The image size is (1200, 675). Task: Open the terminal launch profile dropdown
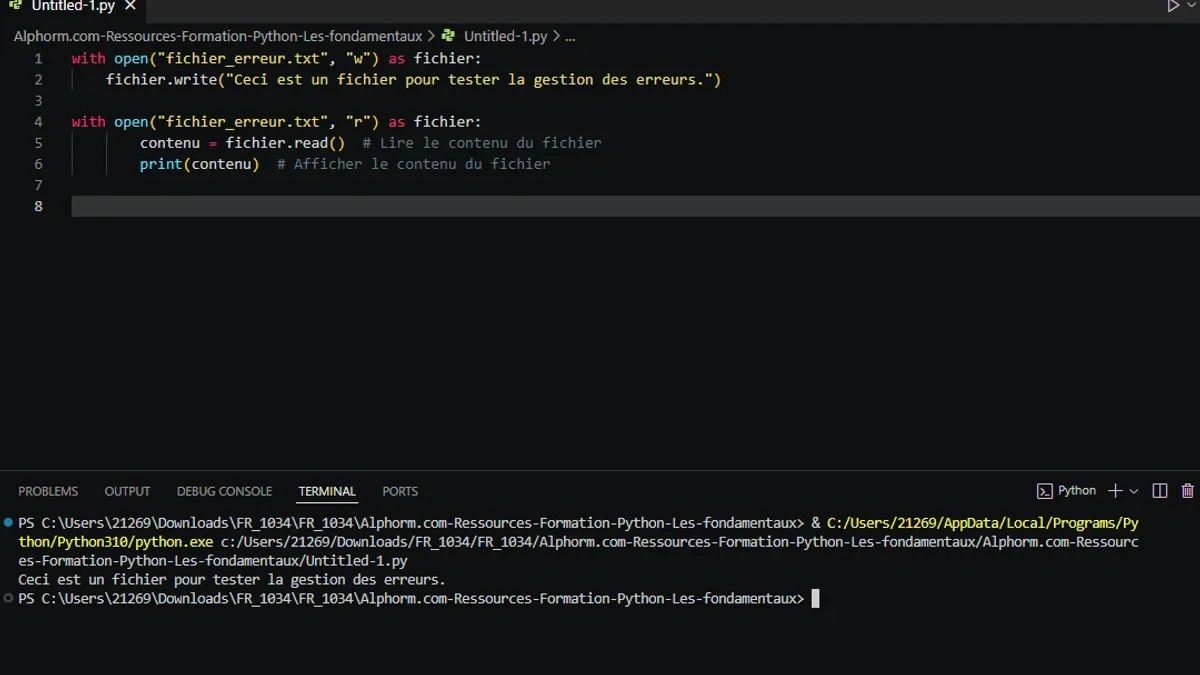[x=1133, y=491]
